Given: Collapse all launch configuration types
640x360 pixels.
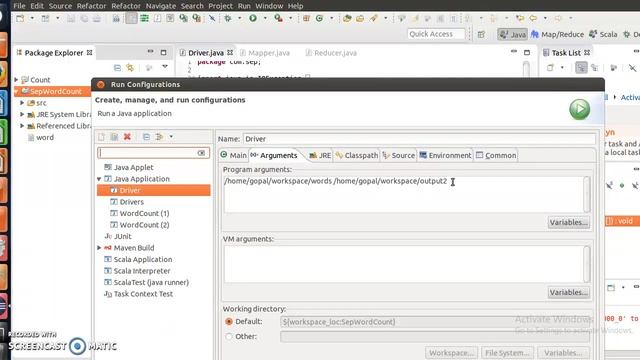Looking at the screenshot, I should pos(146,137).
